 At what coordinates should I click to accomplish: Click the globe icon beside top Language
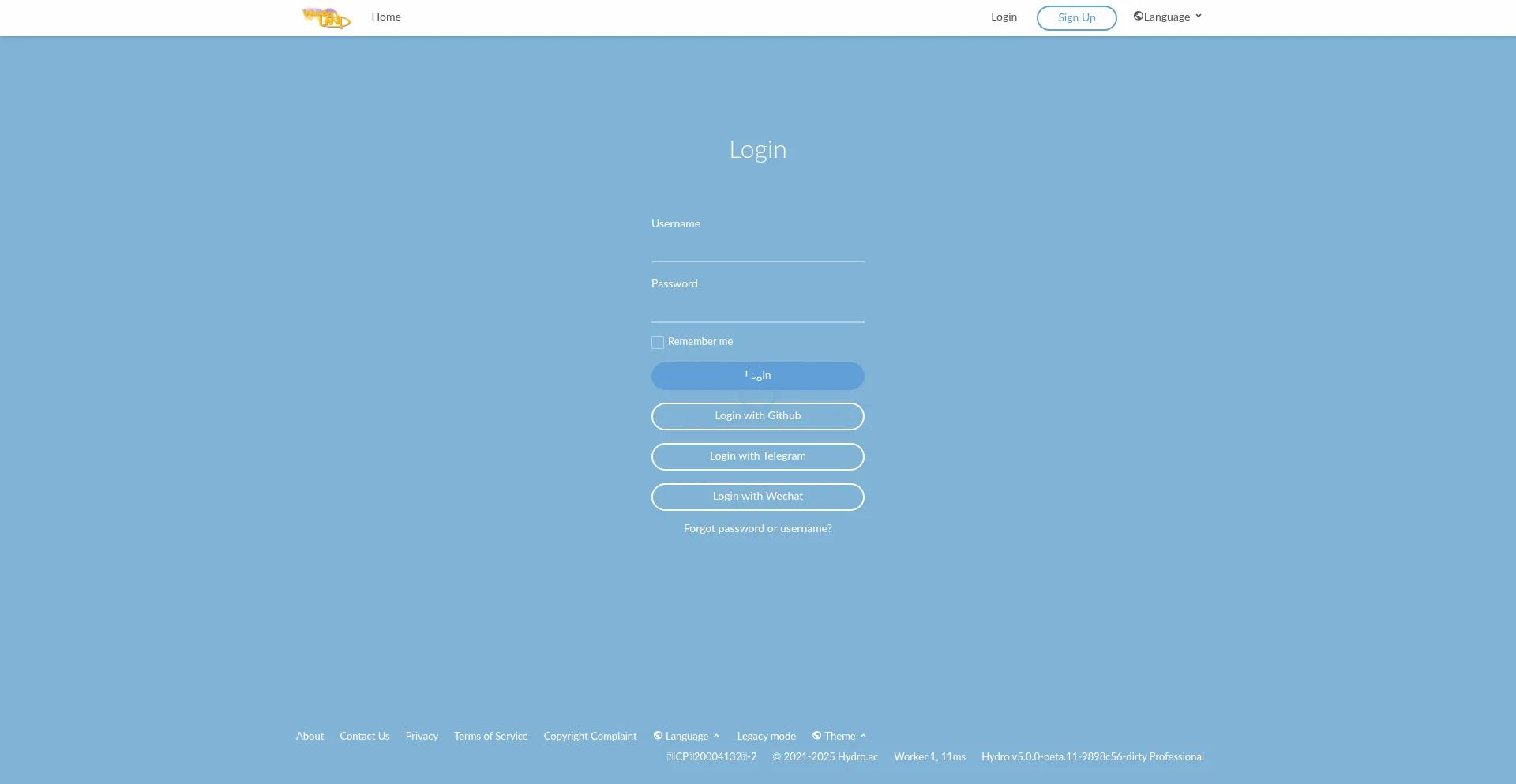coord(1138,17)
